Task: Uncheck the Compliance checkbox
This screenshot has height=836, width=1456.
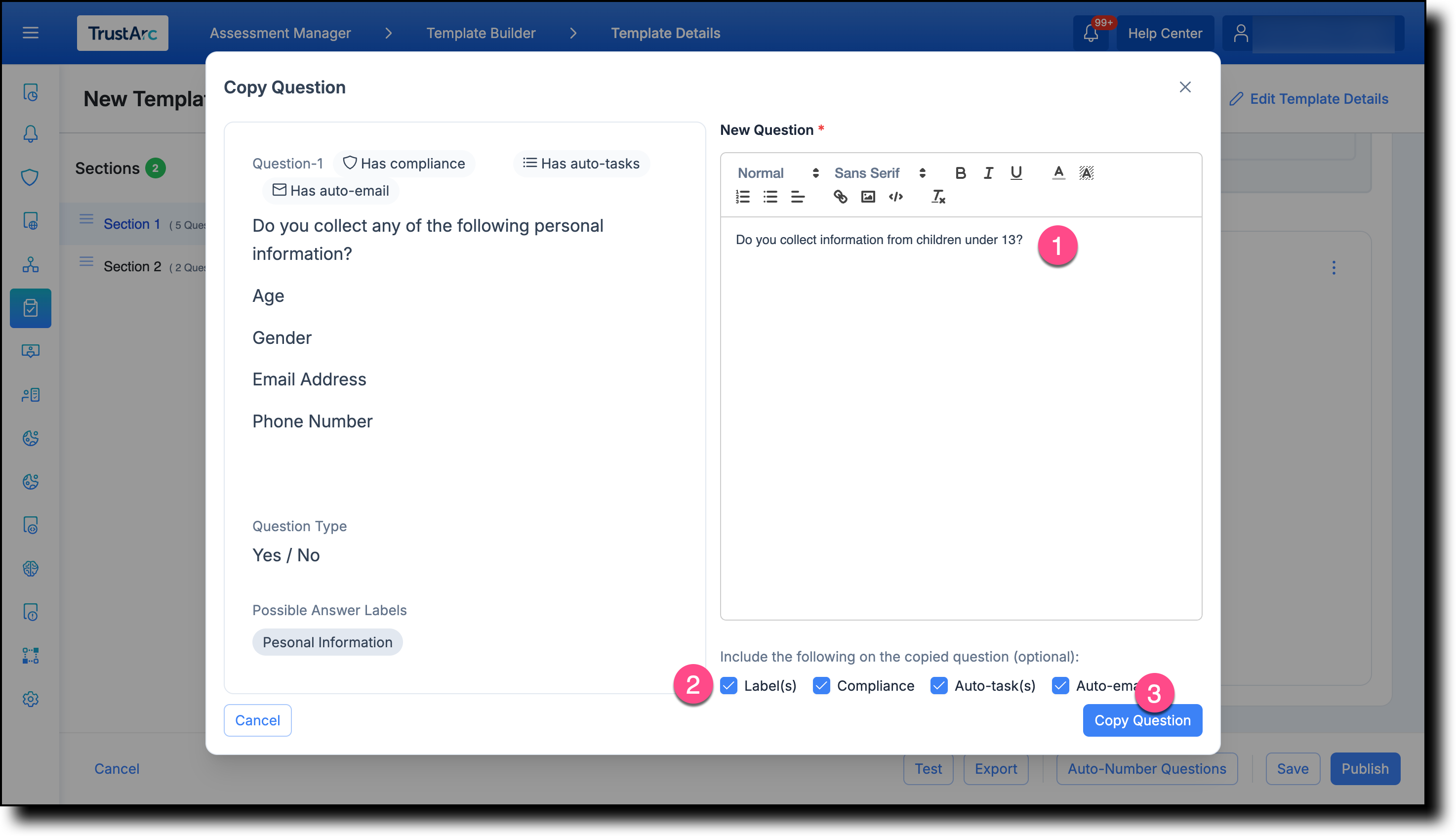Action: (x=821, y=686)
